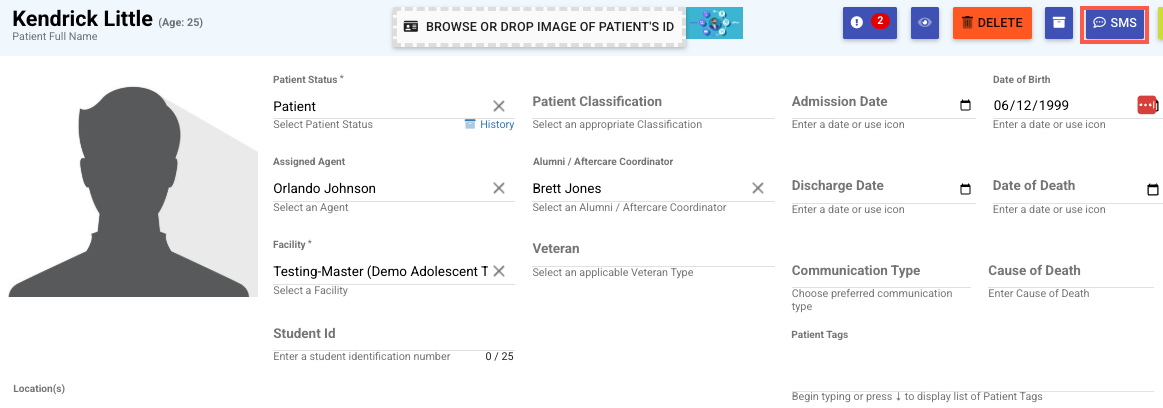Open the Admission Date calendar picker

tap(965, 105)
